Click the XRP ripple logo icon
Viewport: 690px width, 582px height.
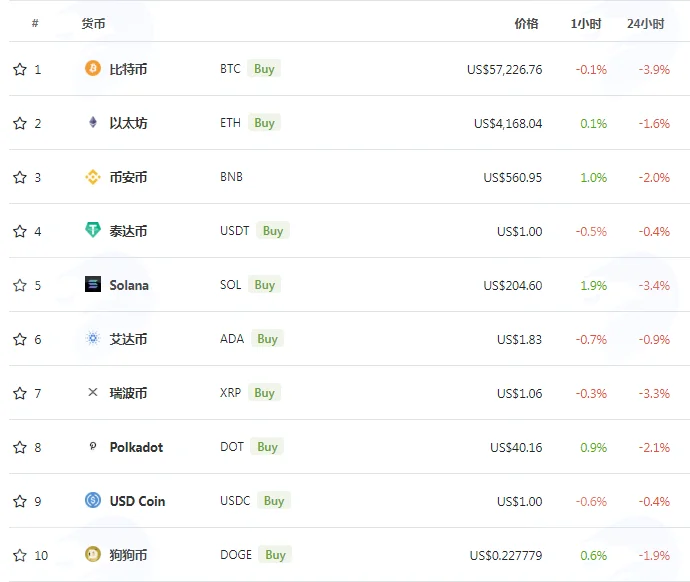(x=92, y=392)
